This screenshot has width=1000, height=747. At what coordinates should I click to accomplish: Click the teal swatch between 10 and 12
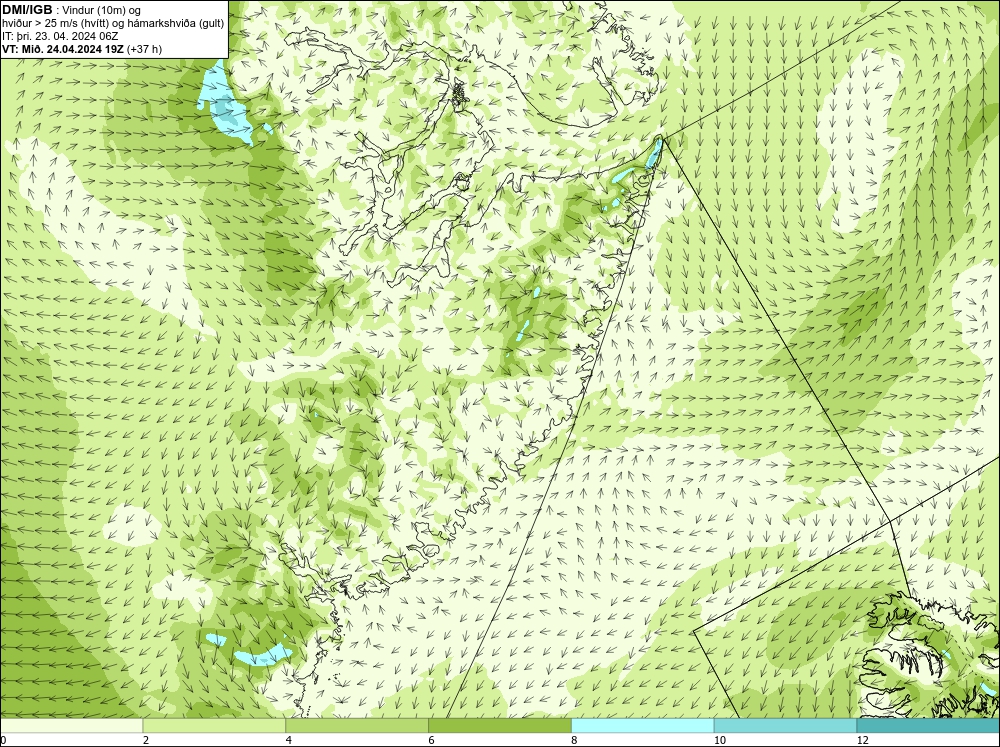point(786,726)
